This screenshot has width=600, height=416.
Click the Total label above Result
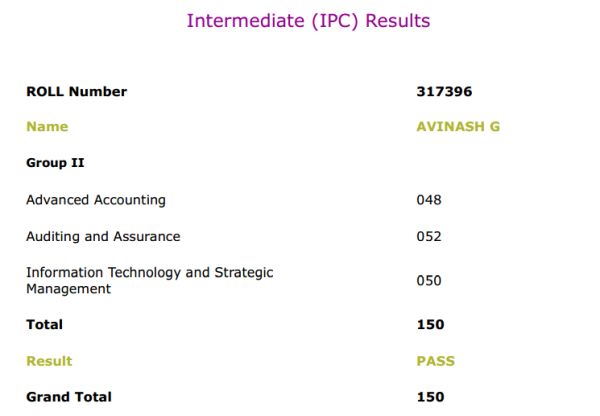pyautogui.click(x=44, y=325)
